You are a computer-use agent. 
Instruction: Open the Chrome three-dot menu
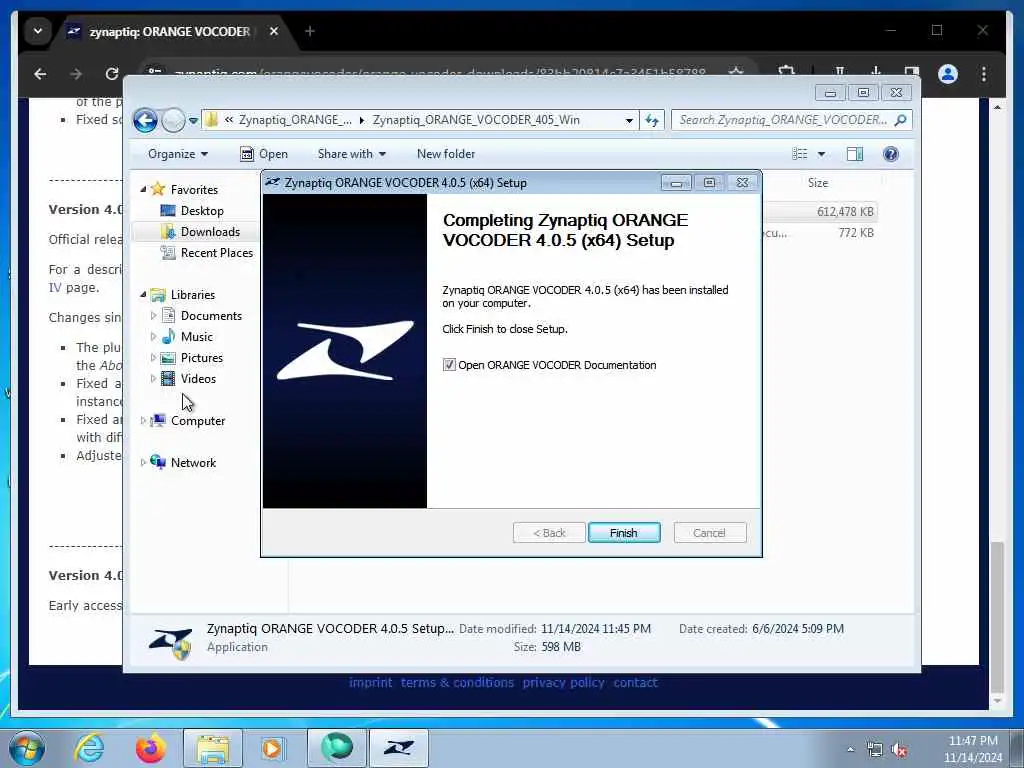point(984,74)
